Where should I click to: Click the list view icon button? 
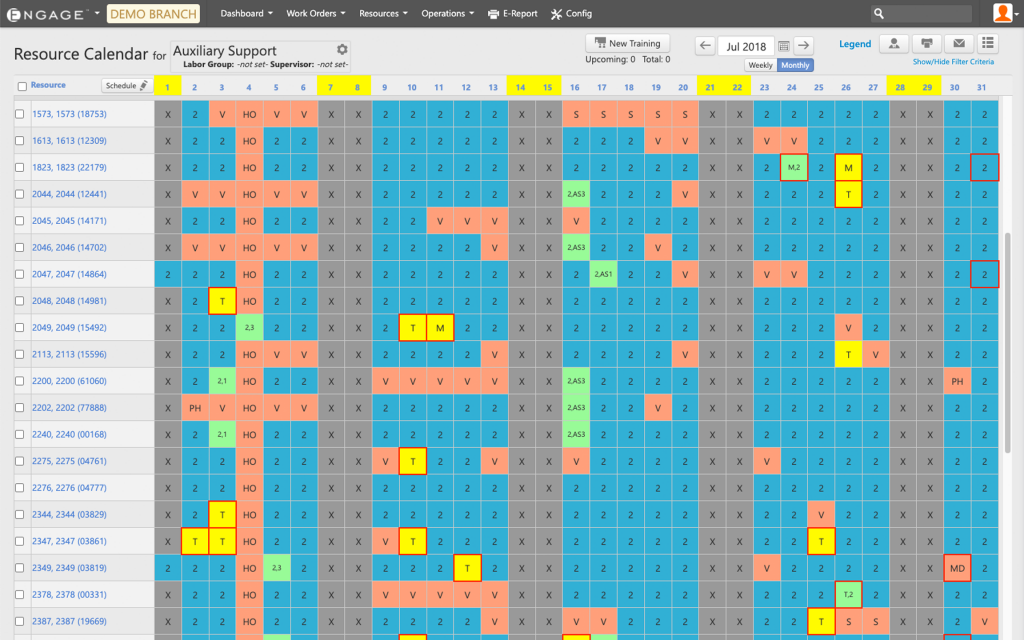pos(988,44)
